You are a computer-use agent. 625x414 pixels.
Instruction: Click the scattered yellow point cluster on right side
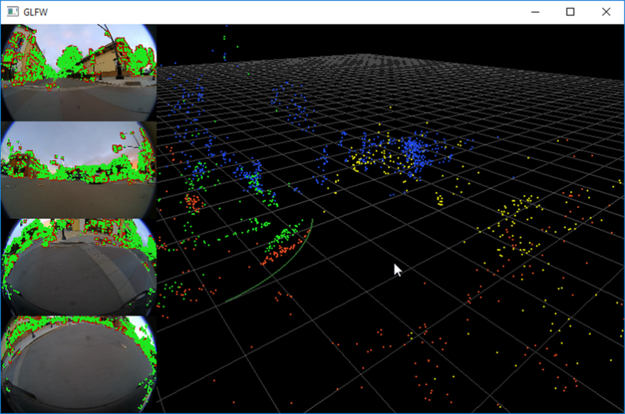518,225
